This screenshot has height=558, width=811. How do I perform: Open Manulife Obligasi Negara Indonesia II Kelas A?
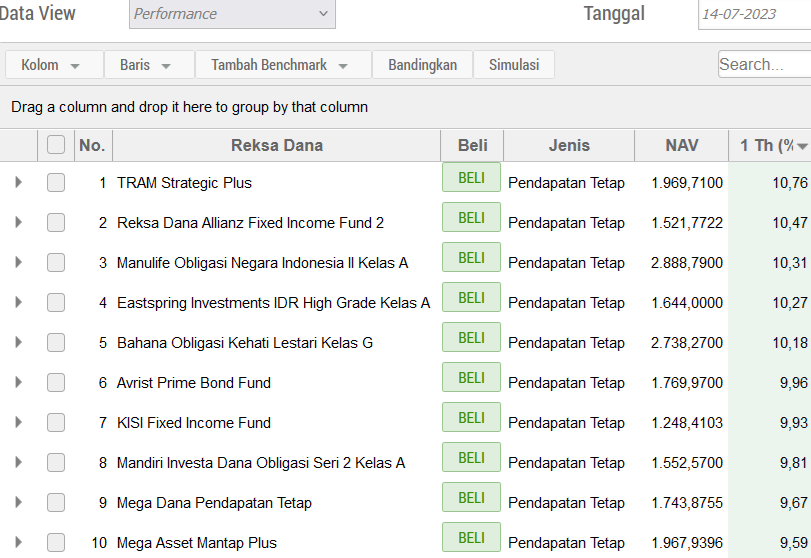[263, 263]
